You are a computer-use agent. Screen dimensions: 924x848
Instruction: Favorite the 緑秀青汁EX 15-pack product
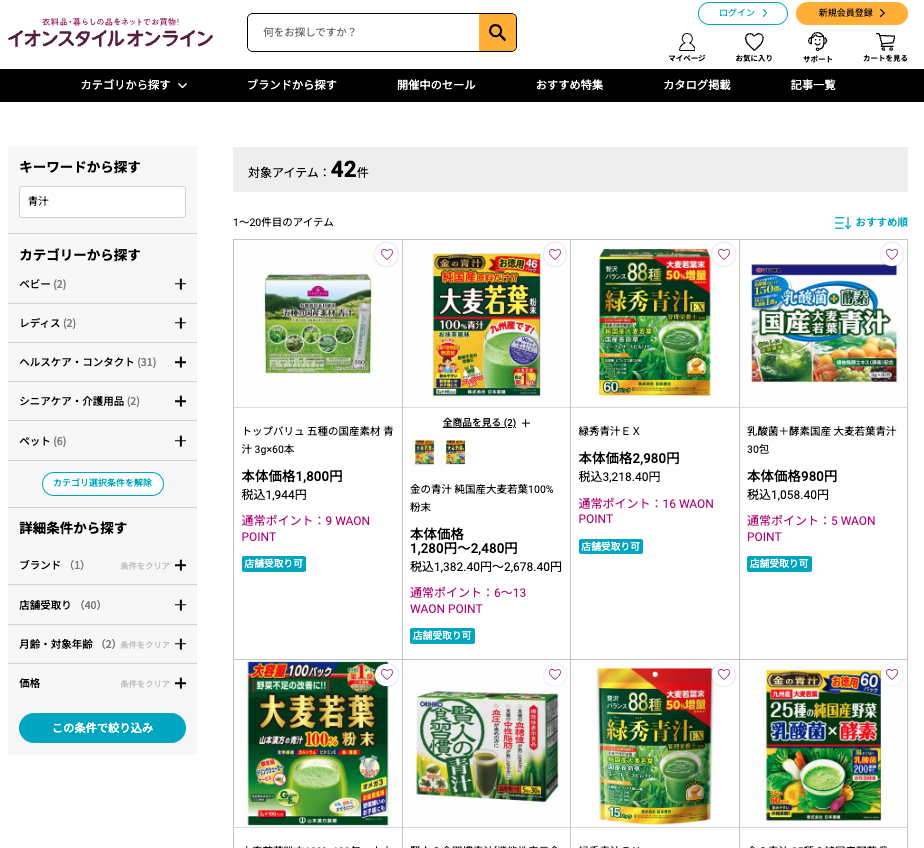pyautogui.click(x=724, y=675)
